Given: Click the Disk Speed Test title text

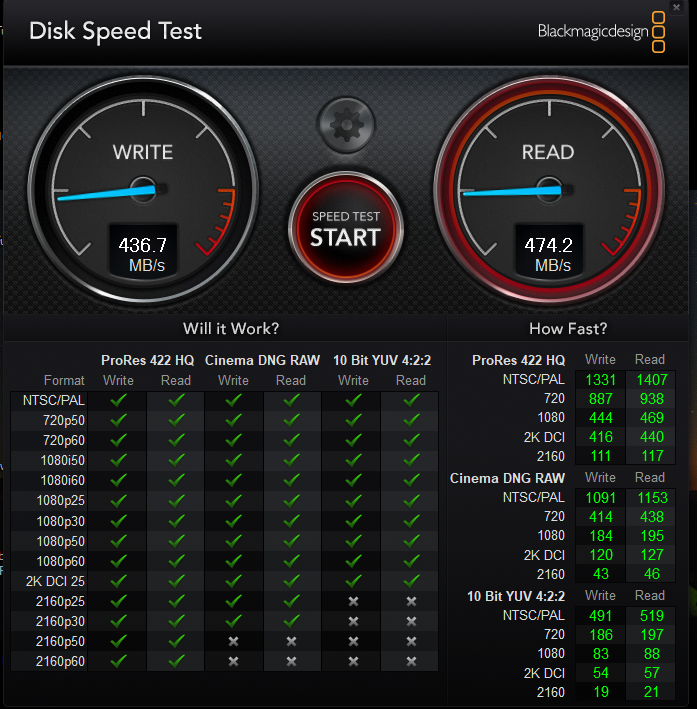Looking at the screenshot, I should pyautogui.click(x=115, y=31).
